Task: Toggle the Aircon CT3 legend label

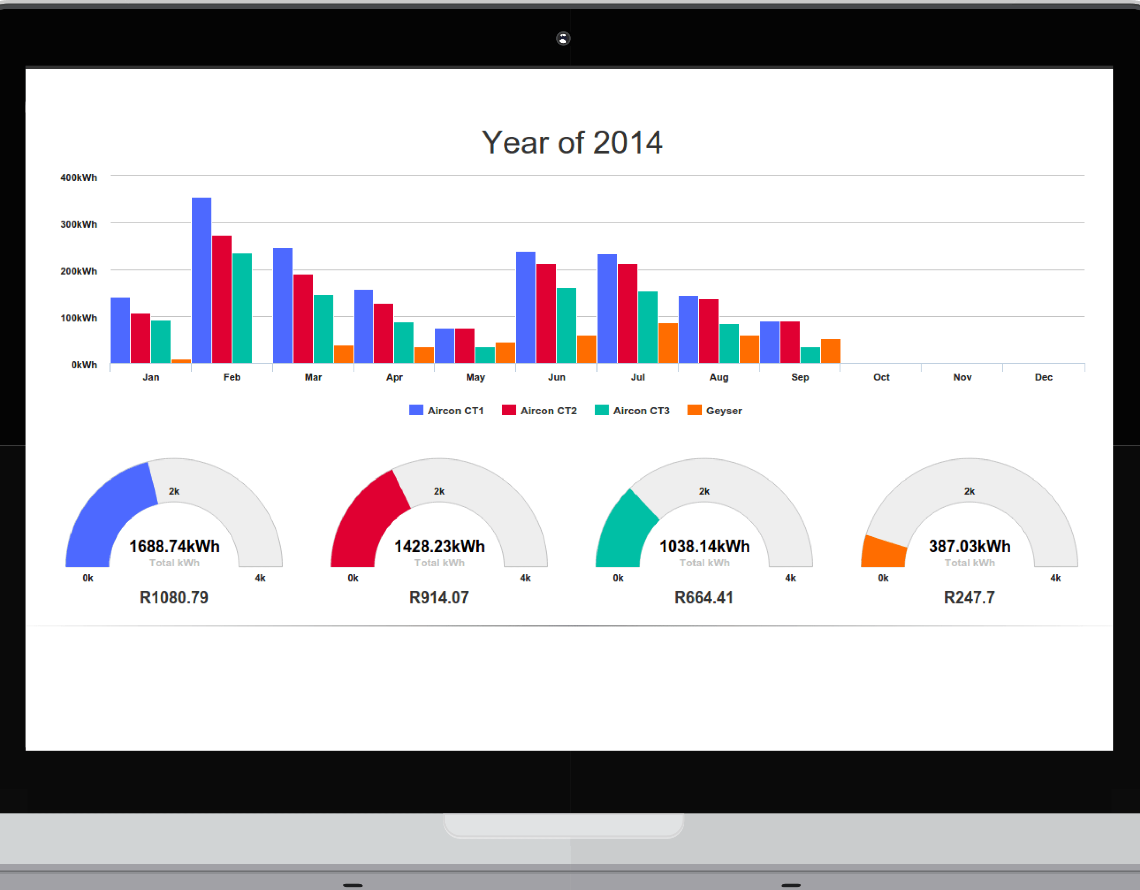Action: click(641, 411)
